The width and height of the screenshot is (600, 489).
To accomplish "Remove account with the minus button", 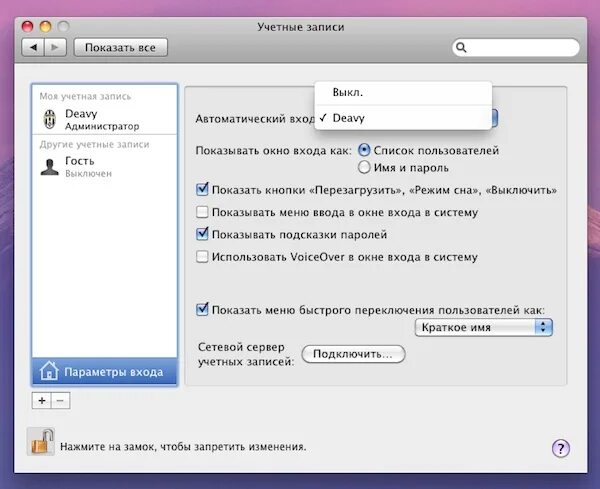I will 60,401.
